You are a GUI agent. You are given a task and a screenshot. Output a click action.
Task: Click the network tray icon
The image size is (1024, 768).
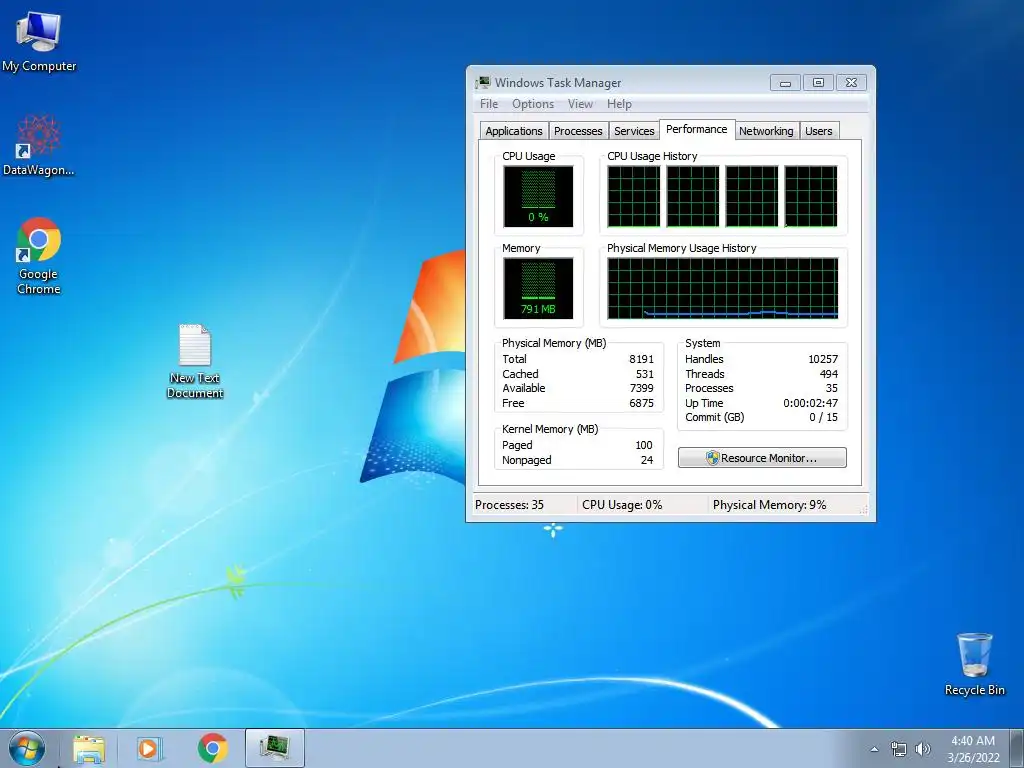pos(899,749)
